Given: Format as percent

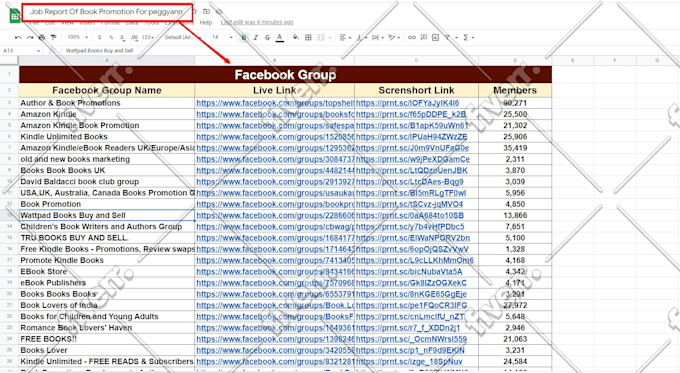Looking at the screenshot, I should [111, 38].
